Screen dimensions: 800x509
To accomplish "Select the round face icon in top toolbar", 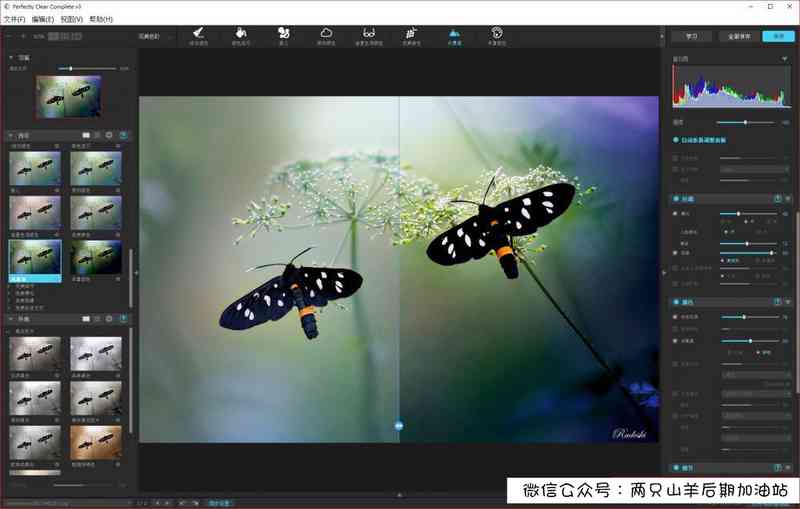I will (497, 34).
